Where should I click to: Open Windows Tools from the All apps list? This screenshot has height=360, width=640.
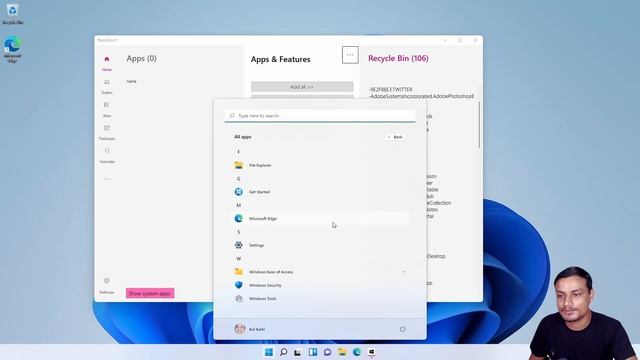[x=320, y=298]
